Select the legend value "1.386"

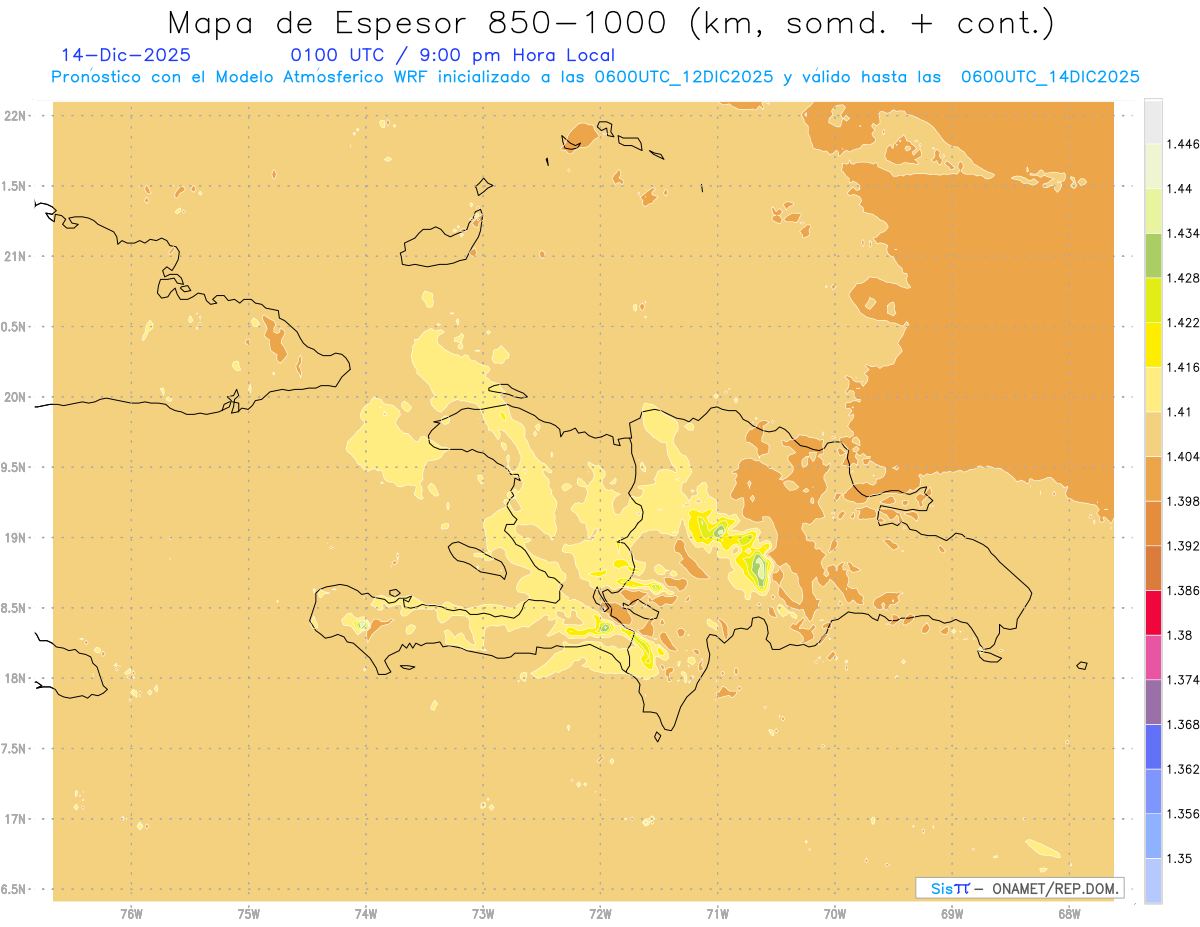pos(1183,591)
